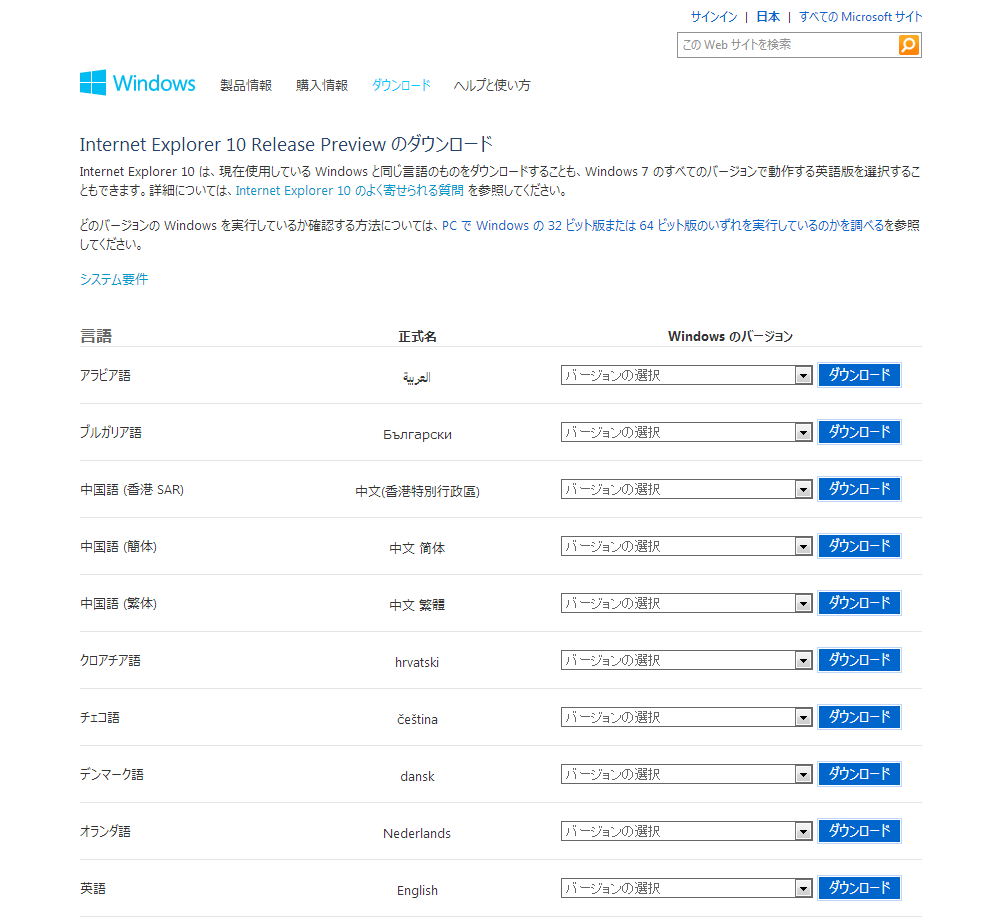Click the オランダ語 row label
This screenshot has width=1000, height=919.
tap(105, 831)
